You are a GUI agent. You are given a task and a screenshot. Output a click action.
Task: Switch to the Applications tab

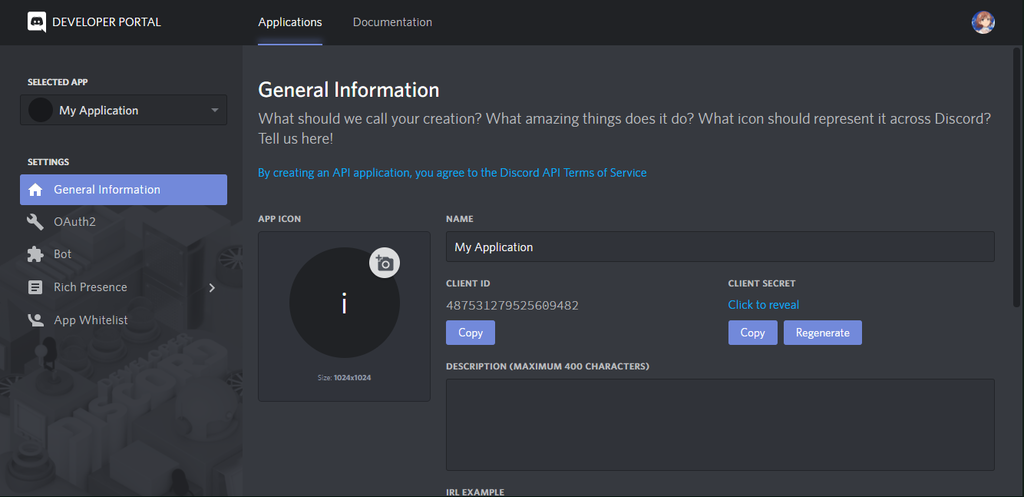coord(290,22)
